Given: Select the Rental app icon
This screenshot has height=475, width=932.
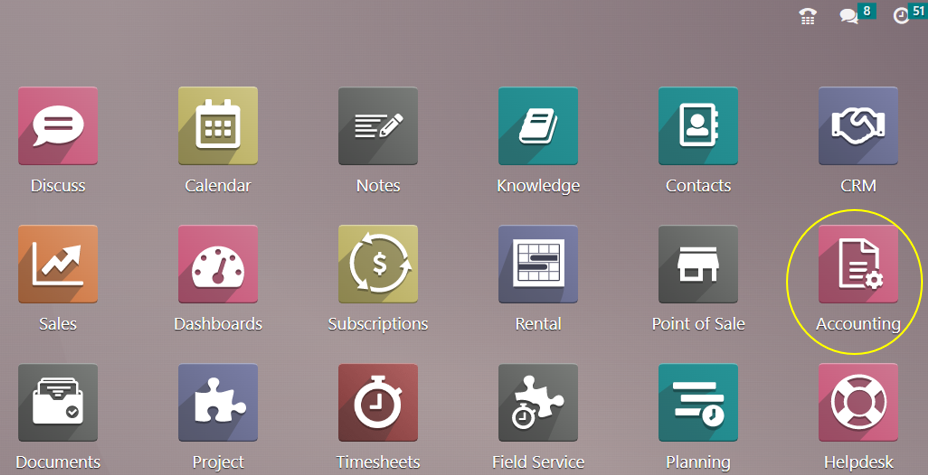Looking at the screenshot, I should coord(538,265).
